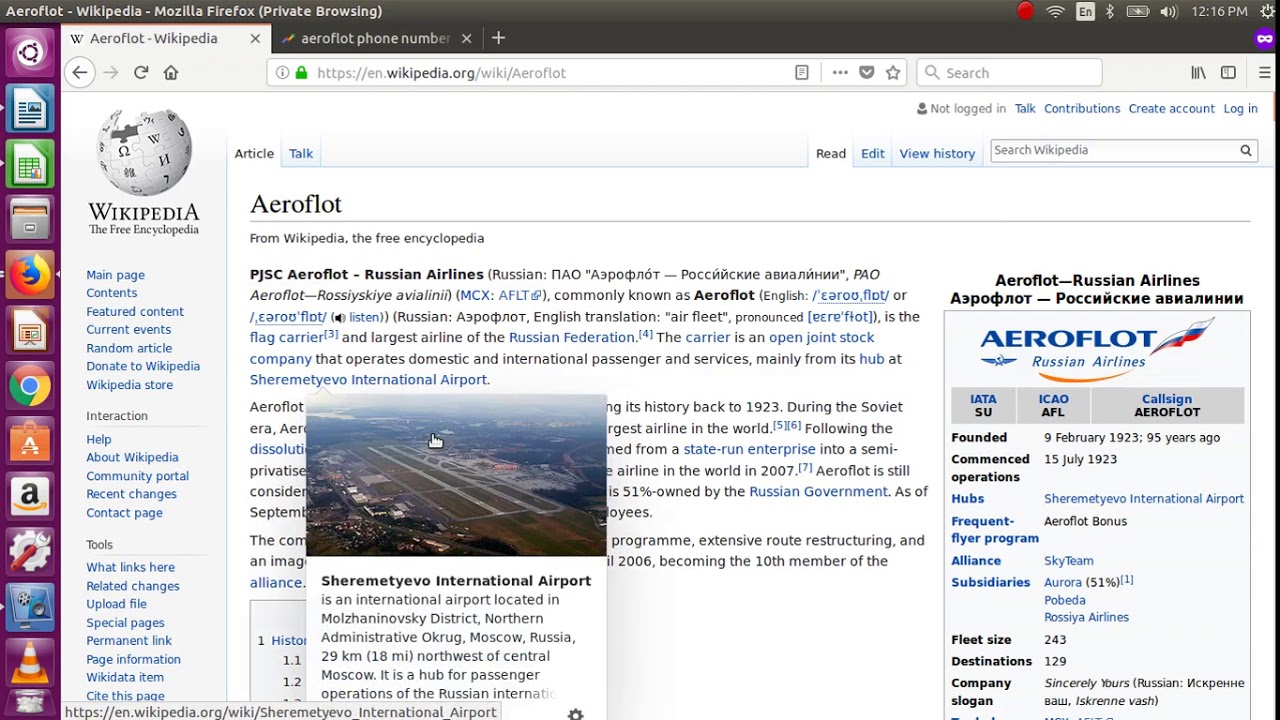The height and width of the screenshot is (720, 1280).
Task: Open Main page sidebar link
Action: [115, 275]
